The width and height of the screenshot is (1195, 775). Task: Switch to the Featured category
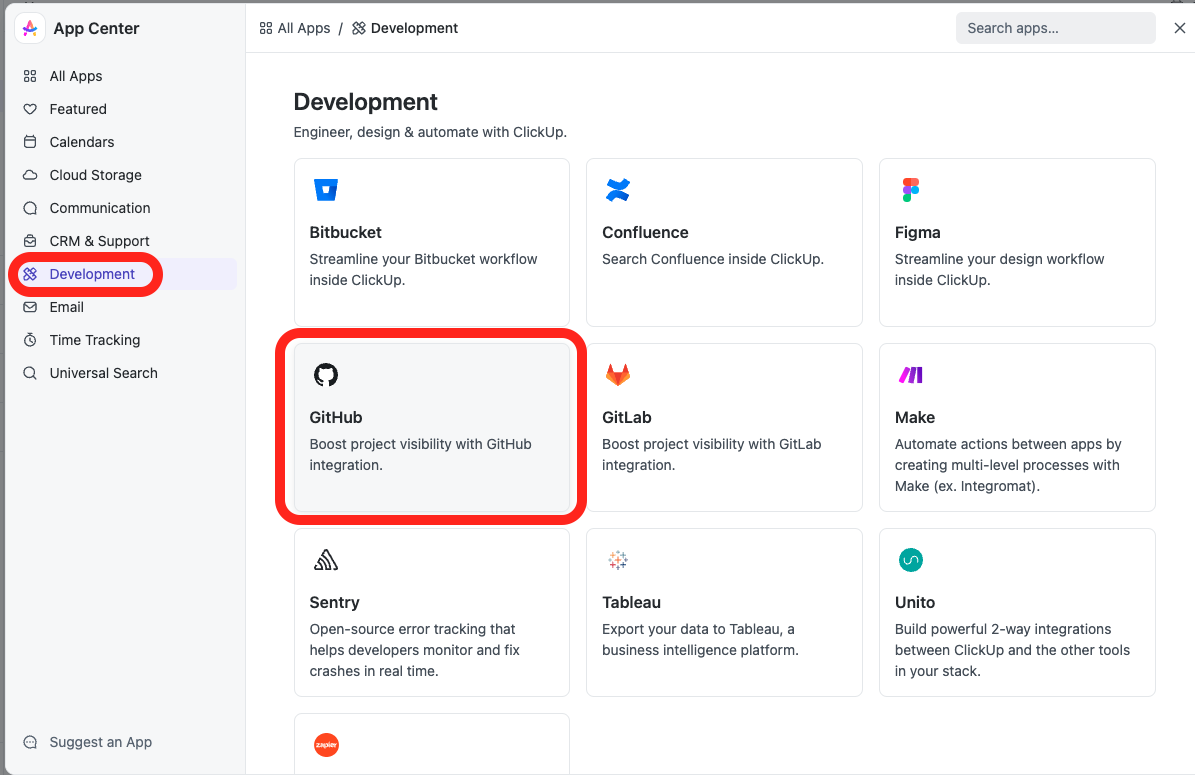78,109
